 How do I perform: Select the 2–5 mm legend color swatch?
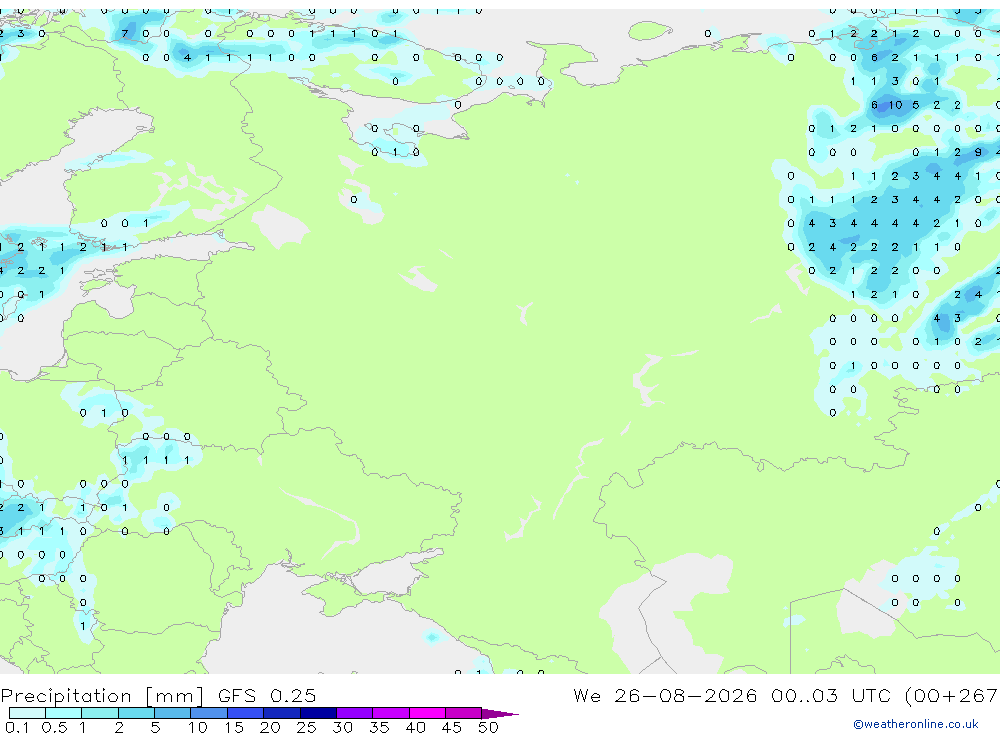pos(136,713)
